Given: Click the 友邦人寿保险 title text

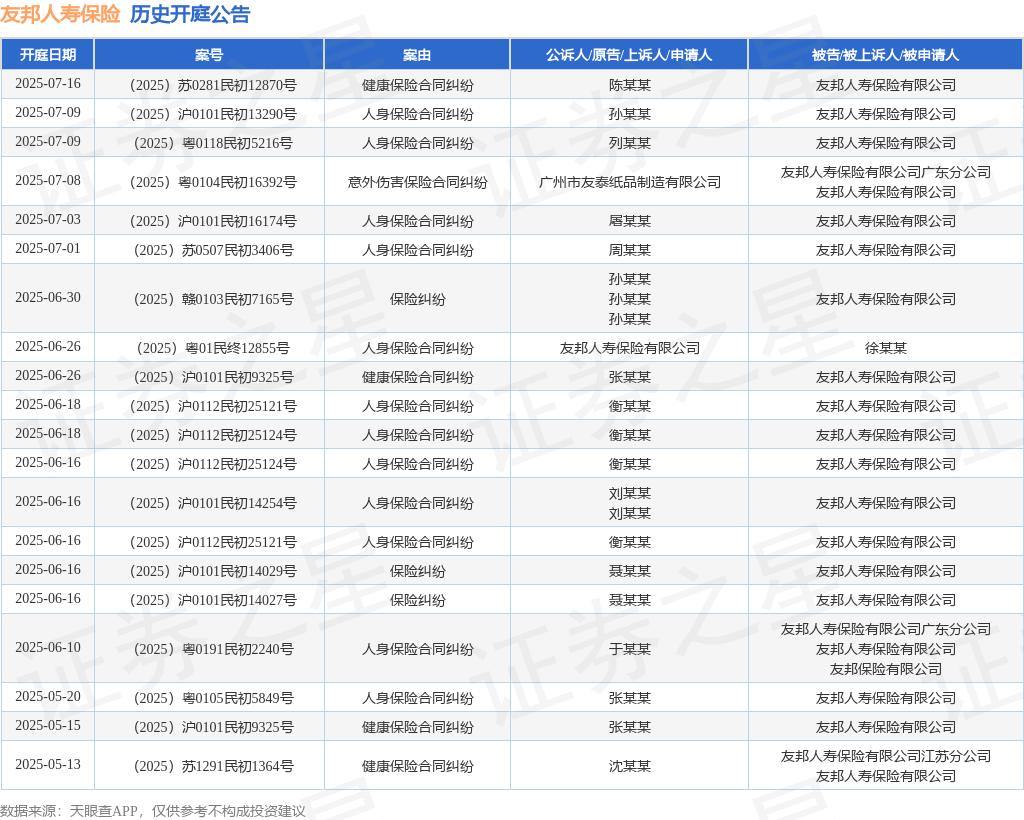Looking at the screenshot, I should click(60, 14).
